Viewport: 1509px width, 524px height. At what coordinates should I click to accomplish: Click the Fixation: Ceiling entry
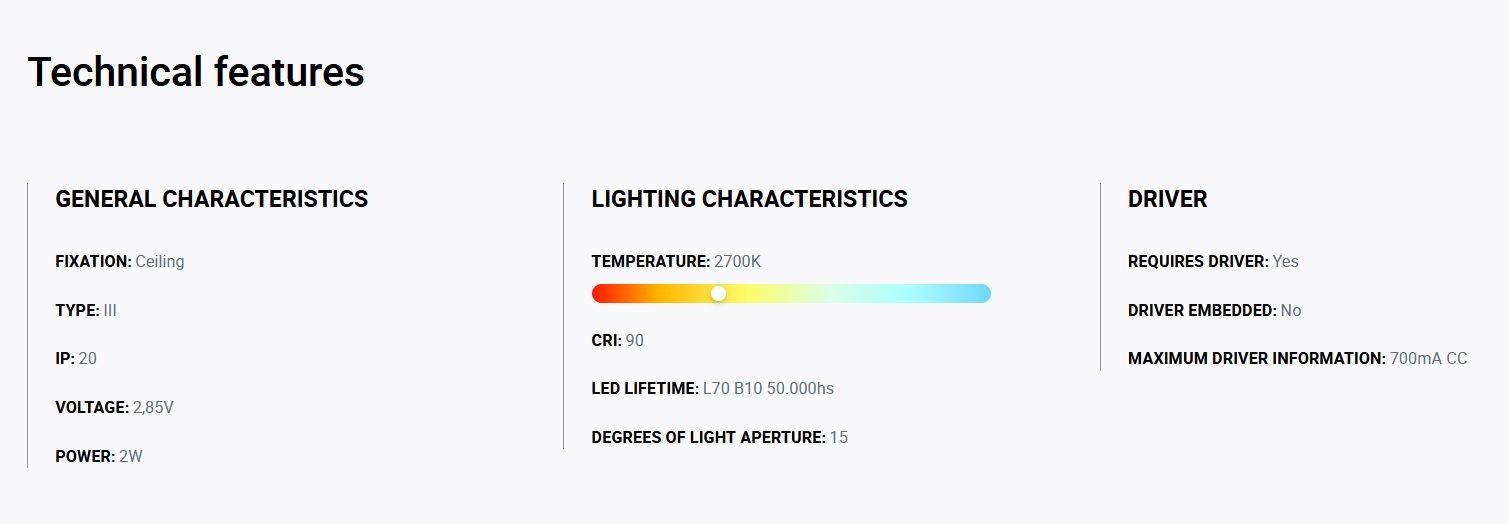120,261
